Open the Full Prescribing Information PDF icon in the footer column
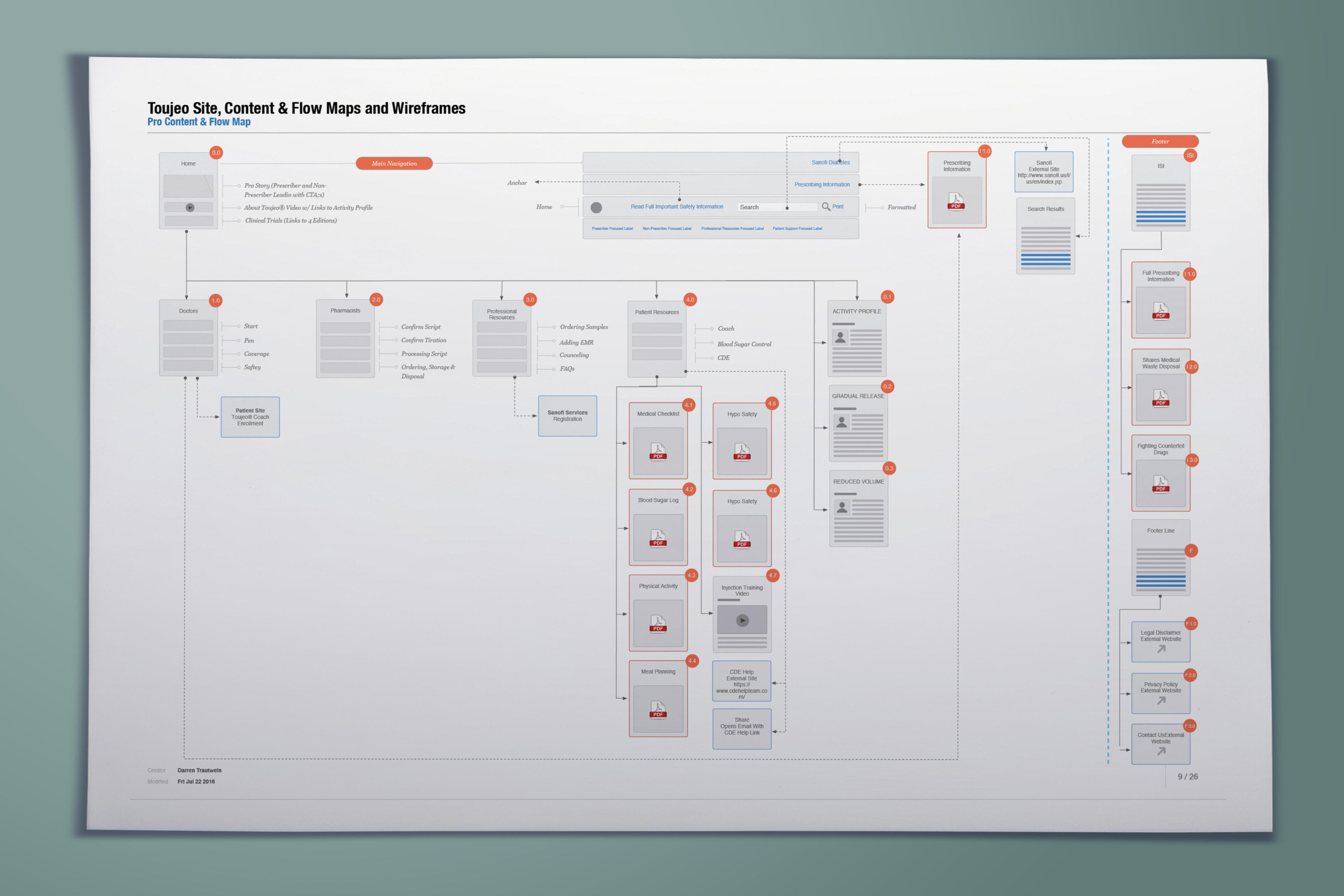1344x896 pixels. point(1160,311)
